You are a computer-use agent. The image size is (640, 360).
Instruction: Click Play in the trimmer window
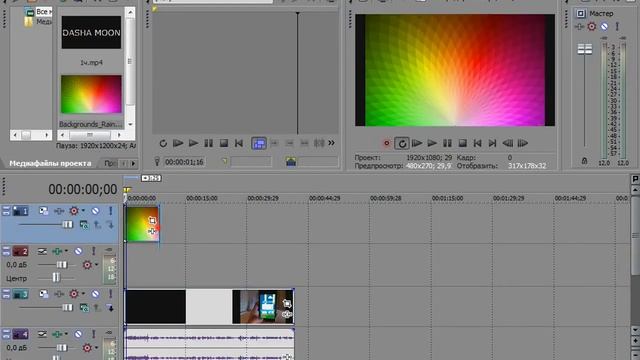coord(193,143)
